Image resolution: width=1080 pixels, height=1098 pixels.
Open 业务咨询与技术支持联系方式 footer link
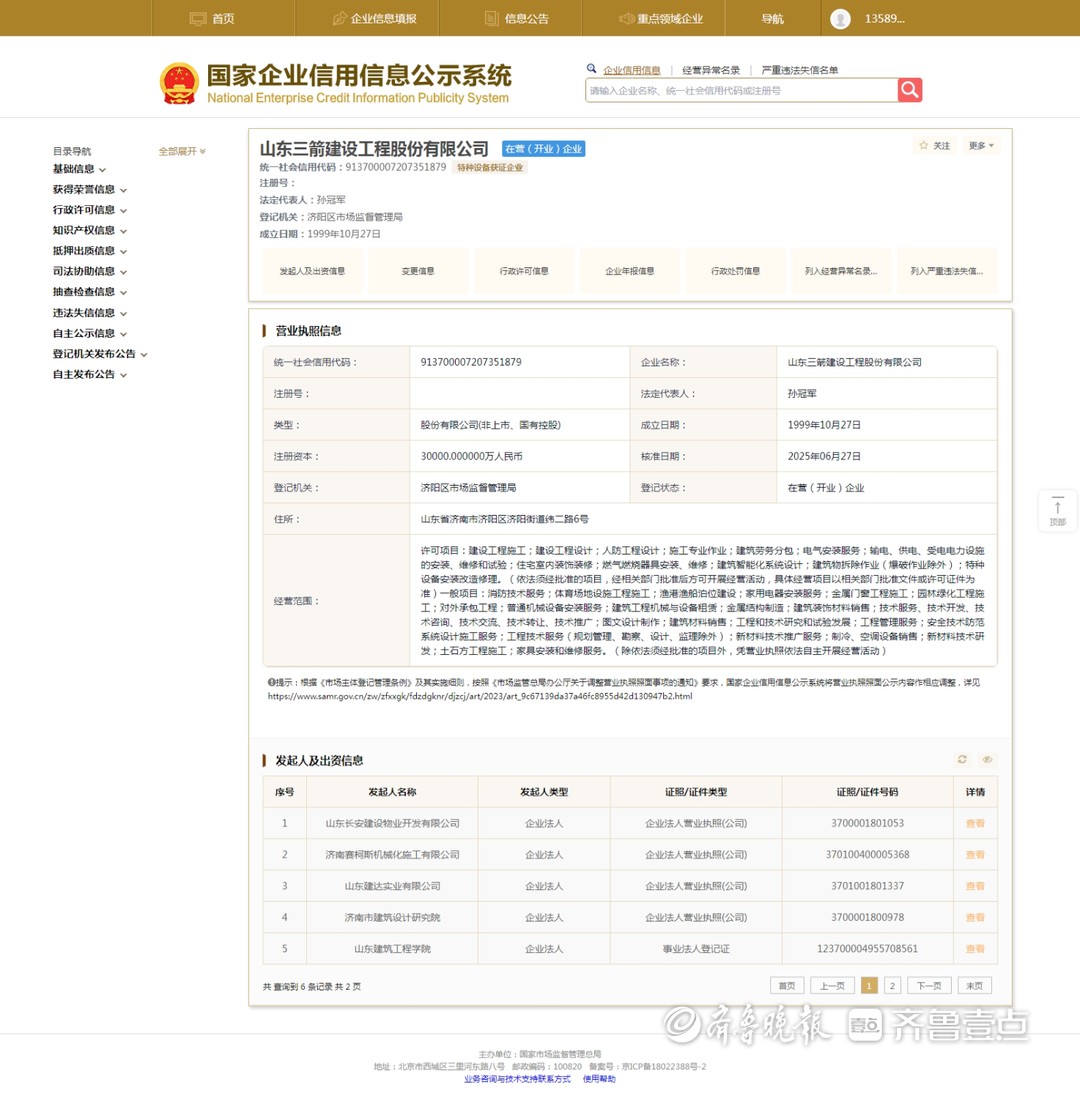point(517,1079)
